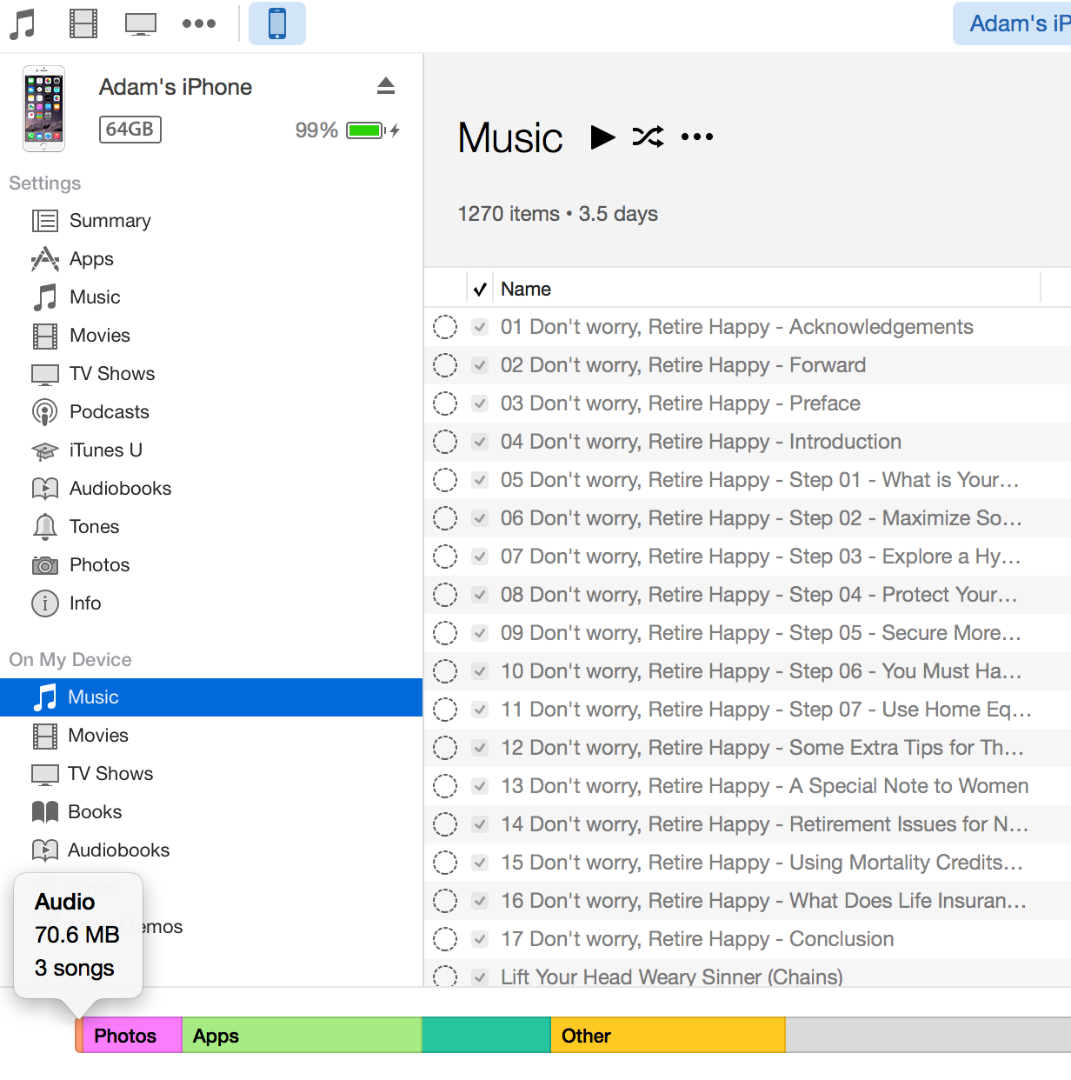Click the Photos storage segment
The image size is (1071, 1080).
pyautogui.click(x=133, y=1035)
